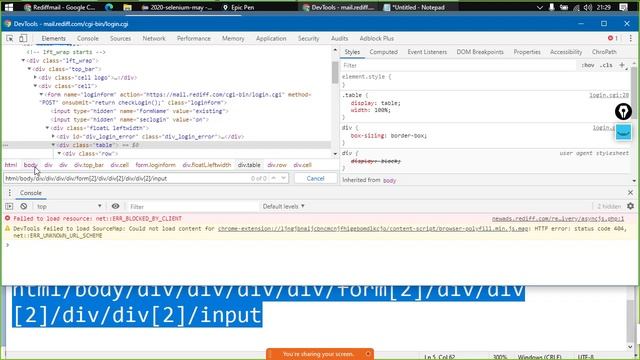Viewport: 640px width, 360px height.
Task: Select html in the breadcrumb trail
Action: tap(11, 165)
